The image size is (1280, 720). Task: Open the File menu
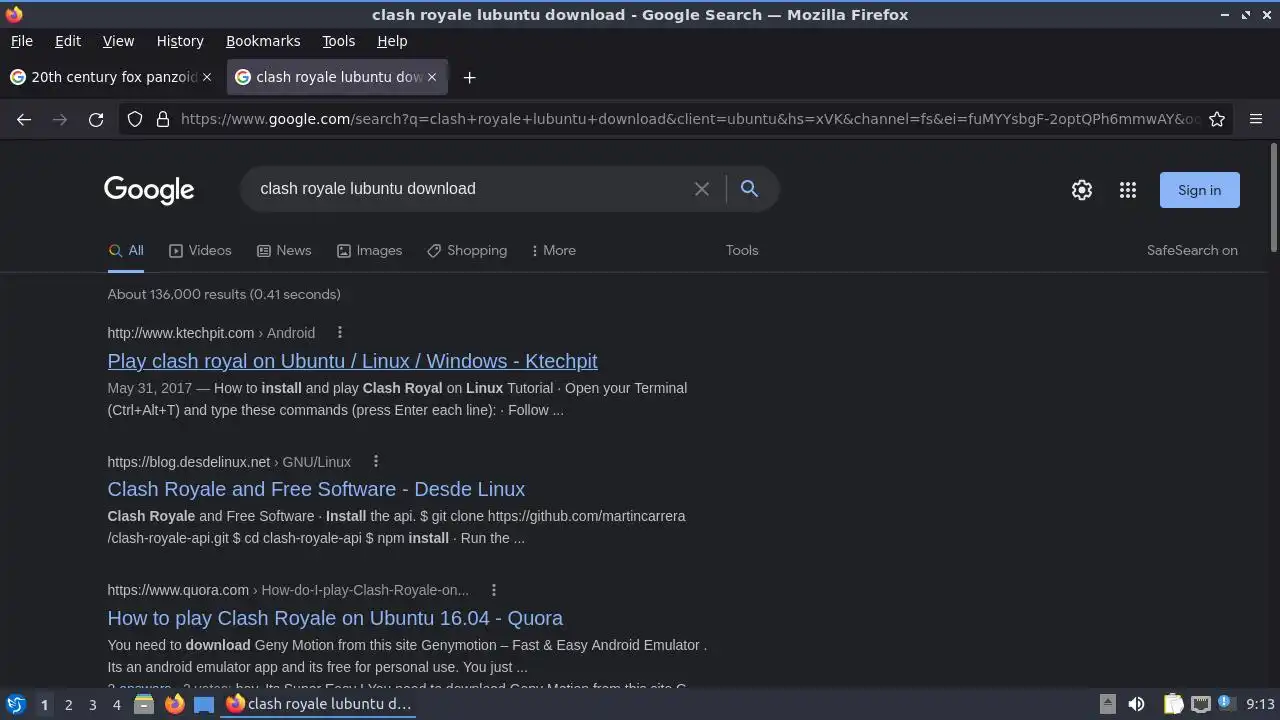point(21,41)
